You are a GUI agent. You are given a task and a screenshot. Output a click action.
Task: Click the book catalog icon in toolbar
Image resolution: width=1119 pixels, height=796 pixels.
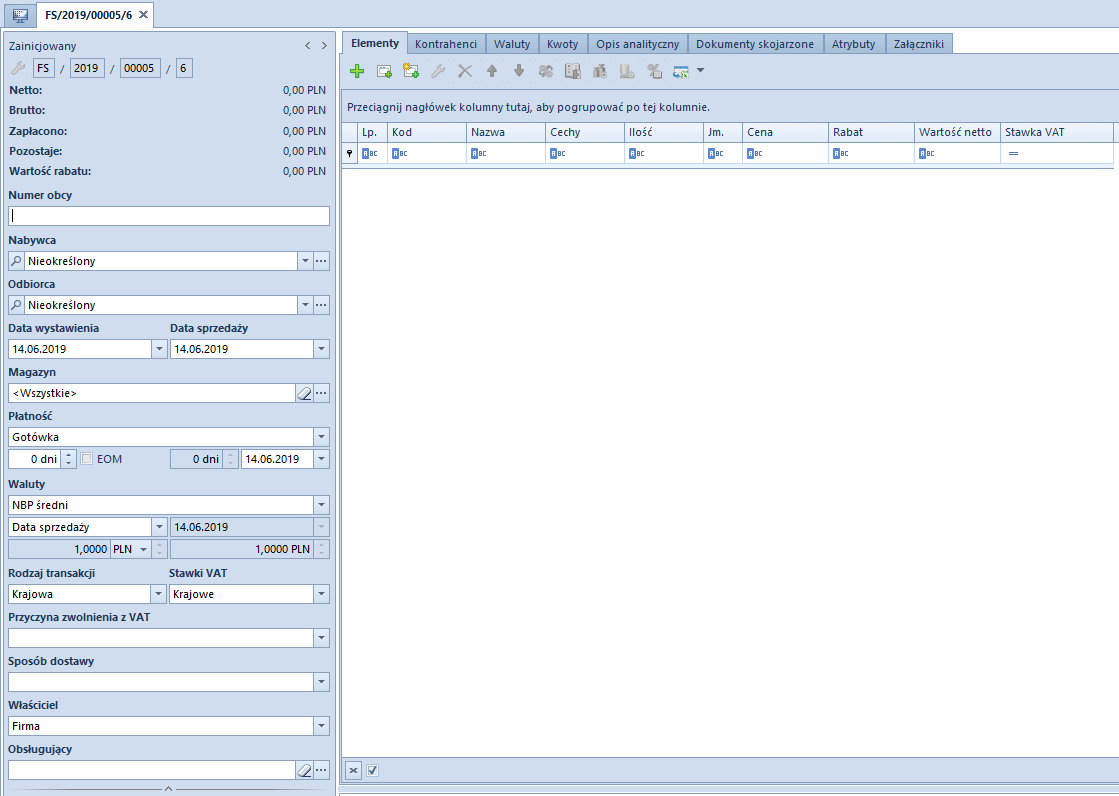tap(573, 71)
